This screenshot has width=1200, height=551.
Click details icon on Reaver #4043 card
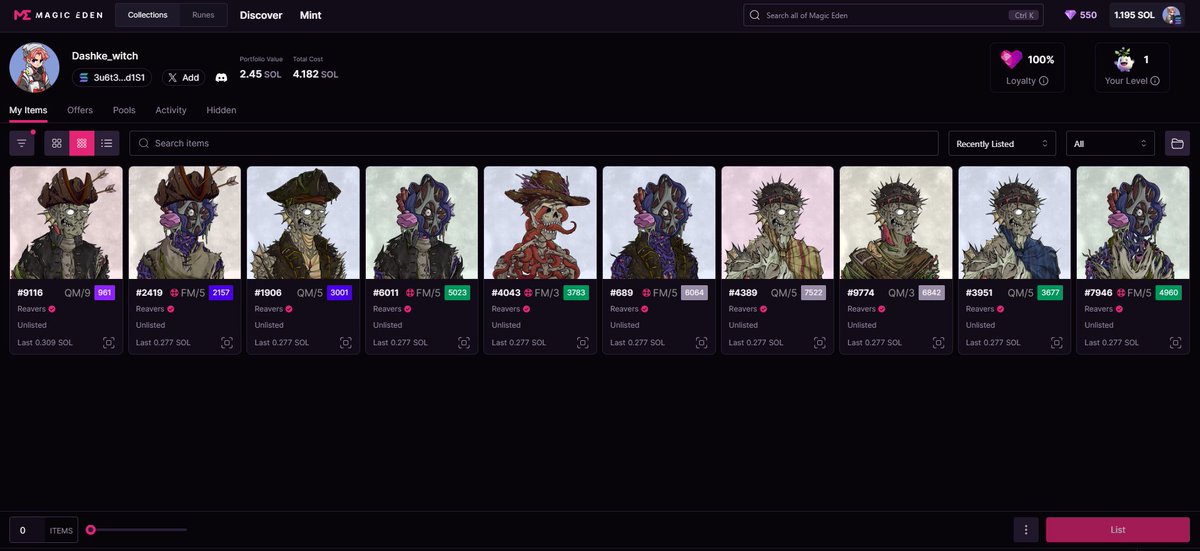[582, 342]
